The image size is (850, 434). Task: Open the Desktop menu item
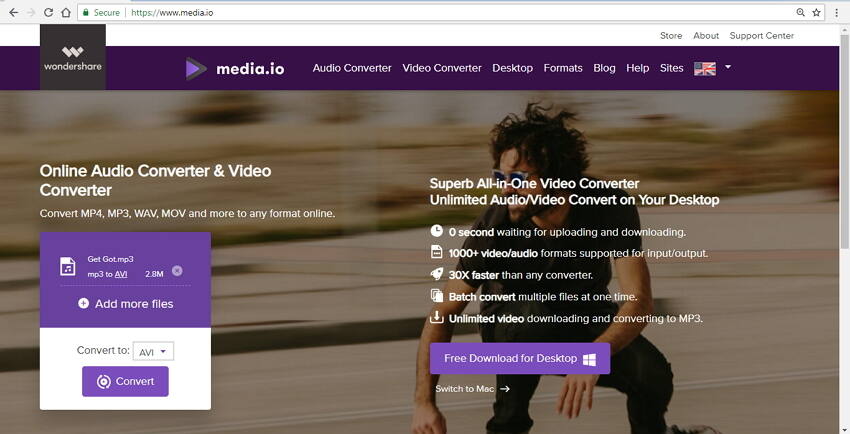pos(512,68)
